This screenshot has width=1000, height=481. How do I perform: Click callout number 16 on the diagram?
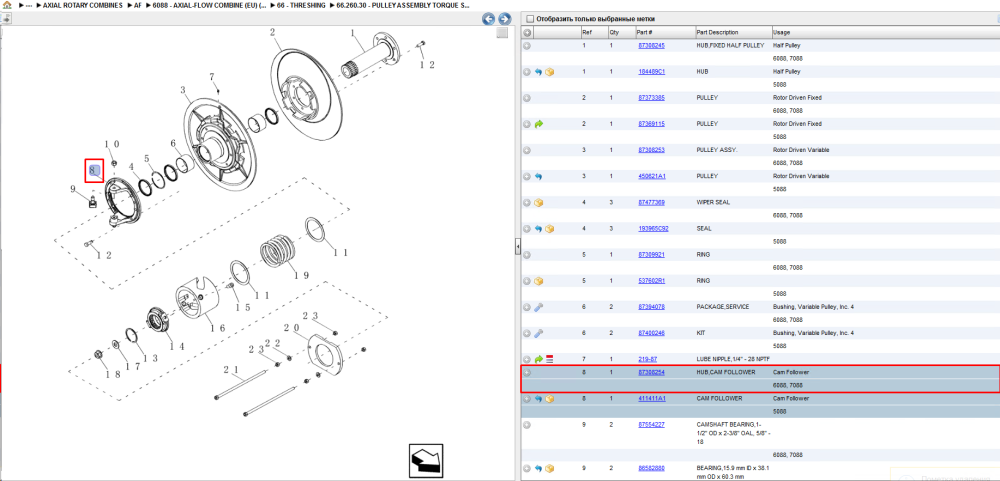(217, 328)
